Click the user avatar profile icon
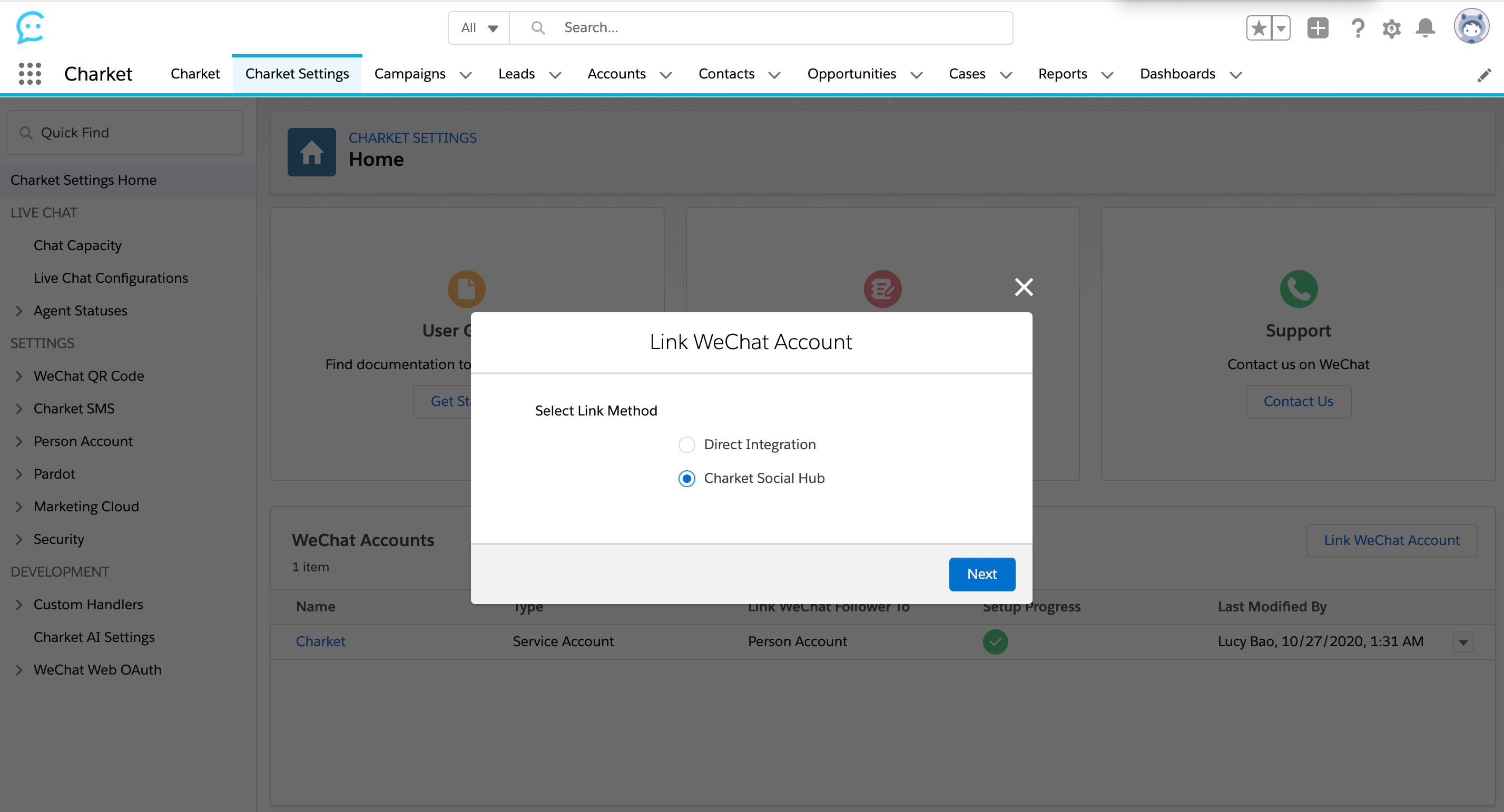This screenshot has width=1504, height=812. pyautogui.click(x=1471, y=27)
